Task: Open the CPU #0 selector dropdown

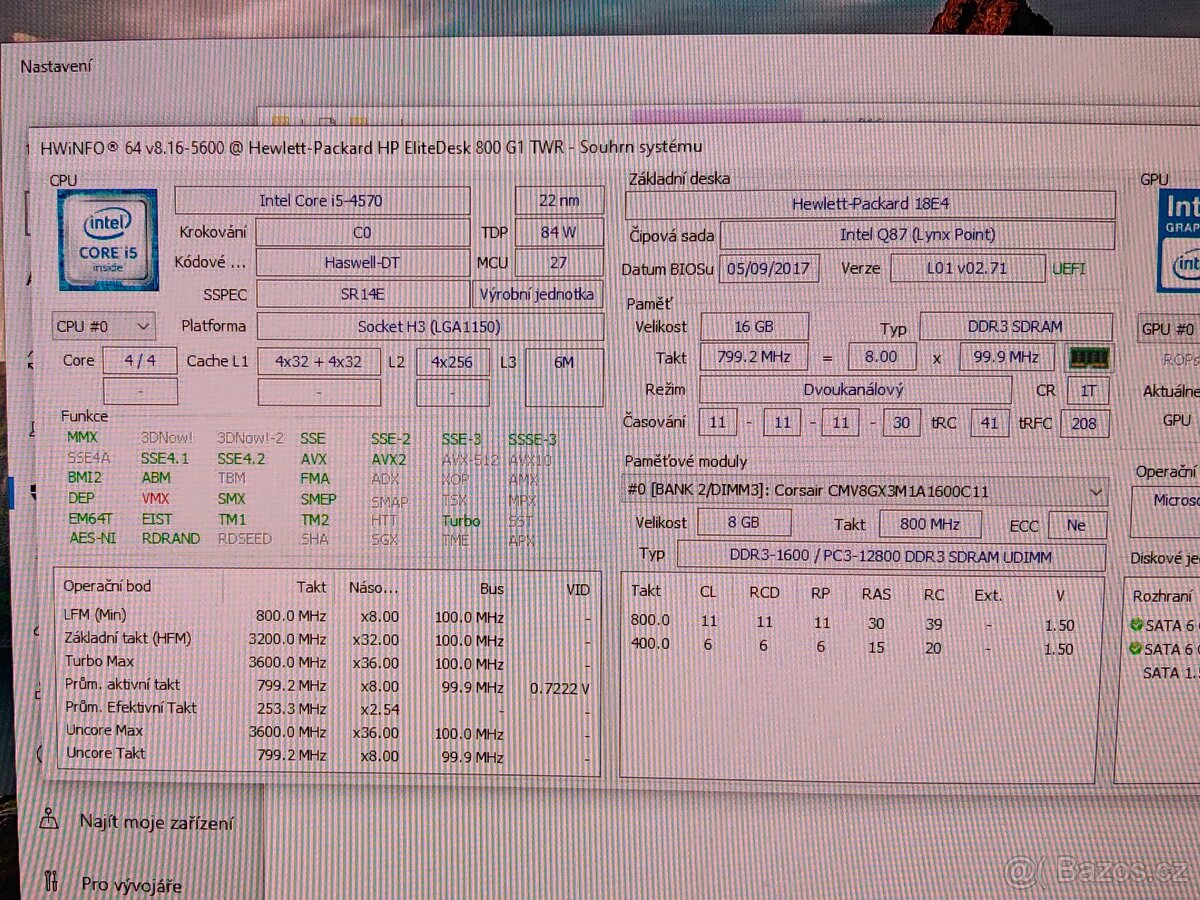Action: pos(104,326)
